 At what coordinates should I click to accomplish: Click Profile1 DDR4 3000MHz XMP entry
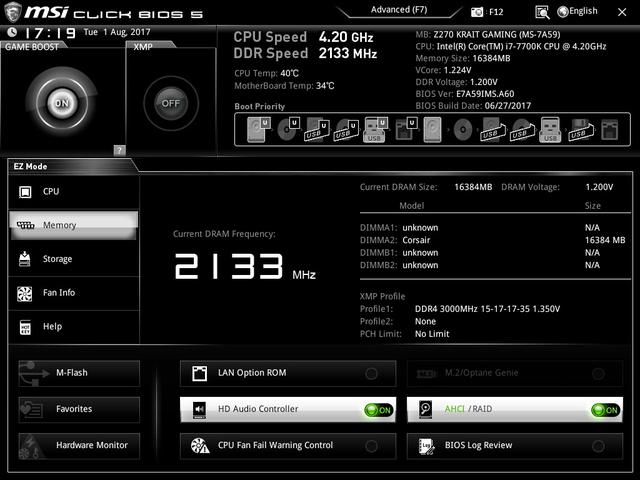(460, 309)
